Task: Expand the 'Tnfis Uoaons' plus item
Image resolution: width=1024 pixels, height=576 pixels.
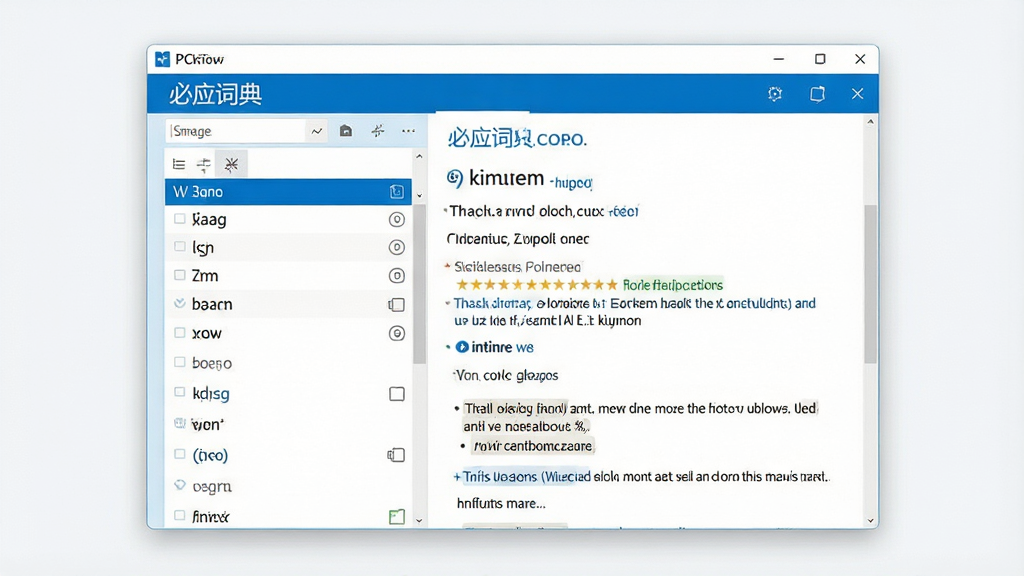Action: click(x=457, y=477)
